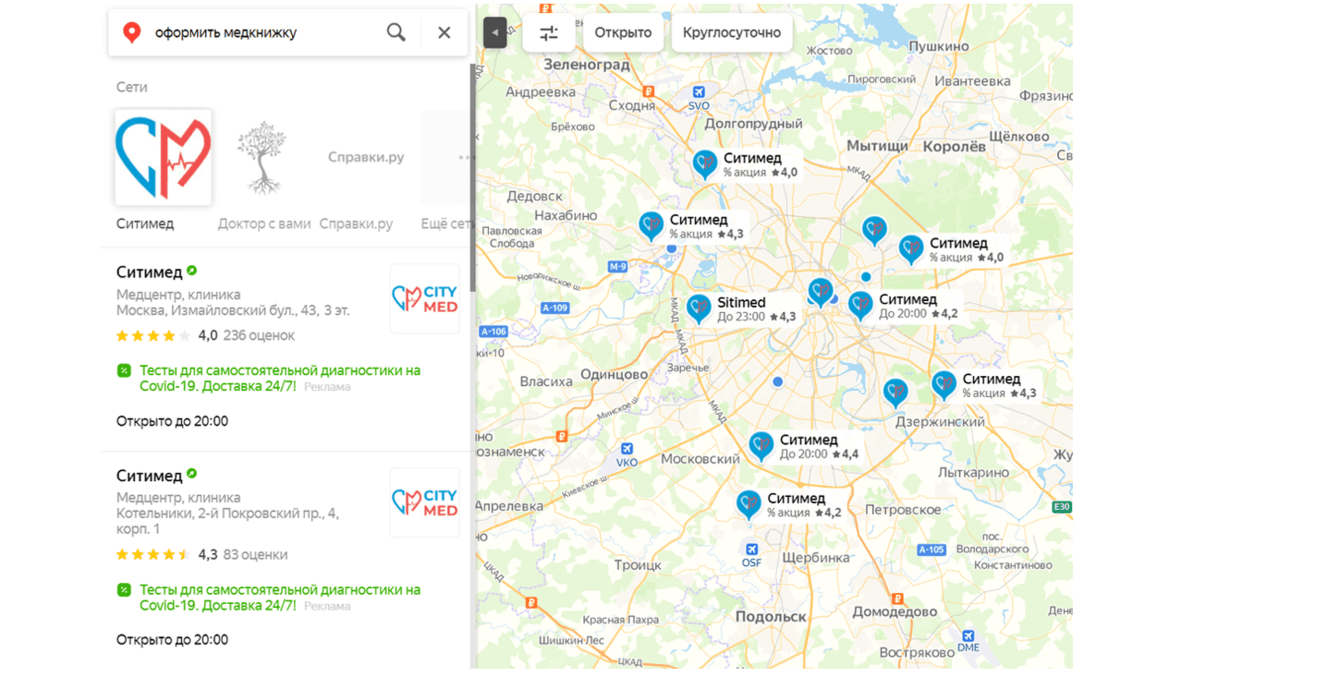Screen dimensions: 1340x677
Task: Click 'Открыто до 20:00' in second listing
Action: 172,639
